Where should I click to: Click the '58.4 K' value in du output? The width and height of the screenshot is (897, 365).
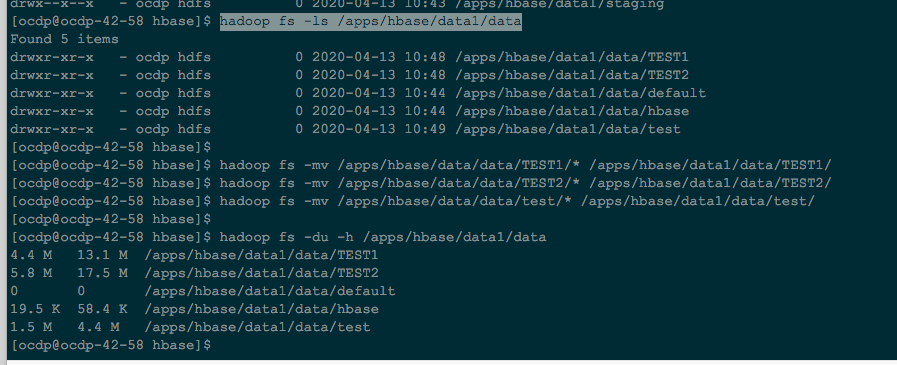pos(102,310)
